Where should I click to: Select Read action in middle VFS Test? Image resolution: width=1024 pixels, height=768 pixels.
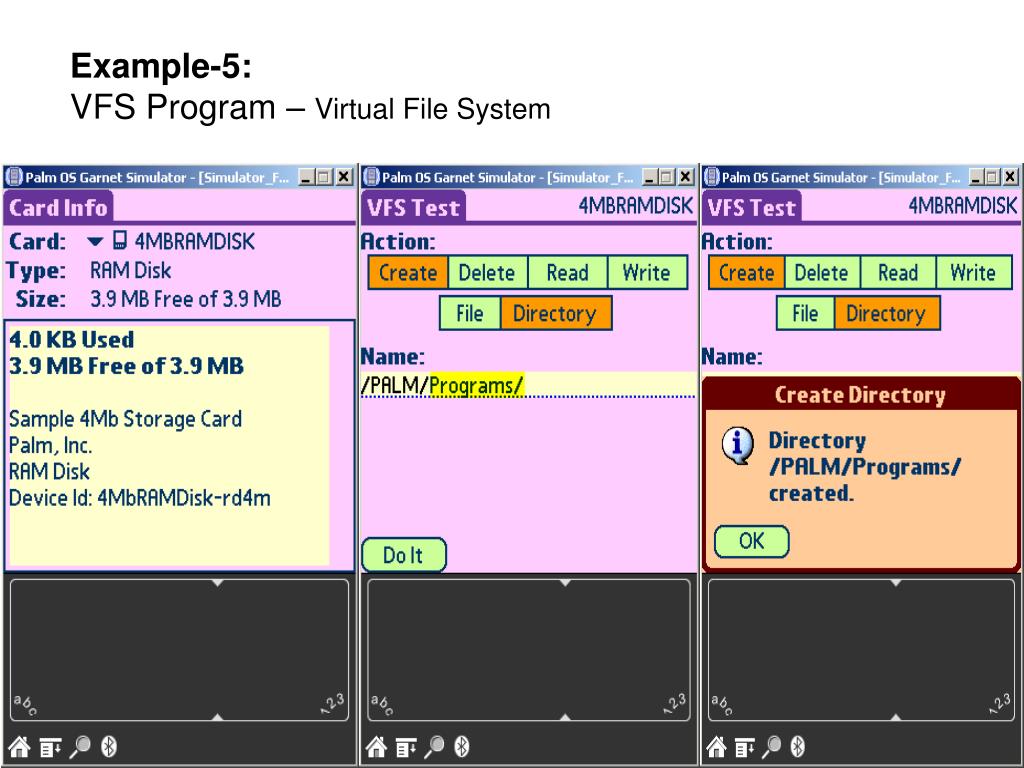(568, 272)
